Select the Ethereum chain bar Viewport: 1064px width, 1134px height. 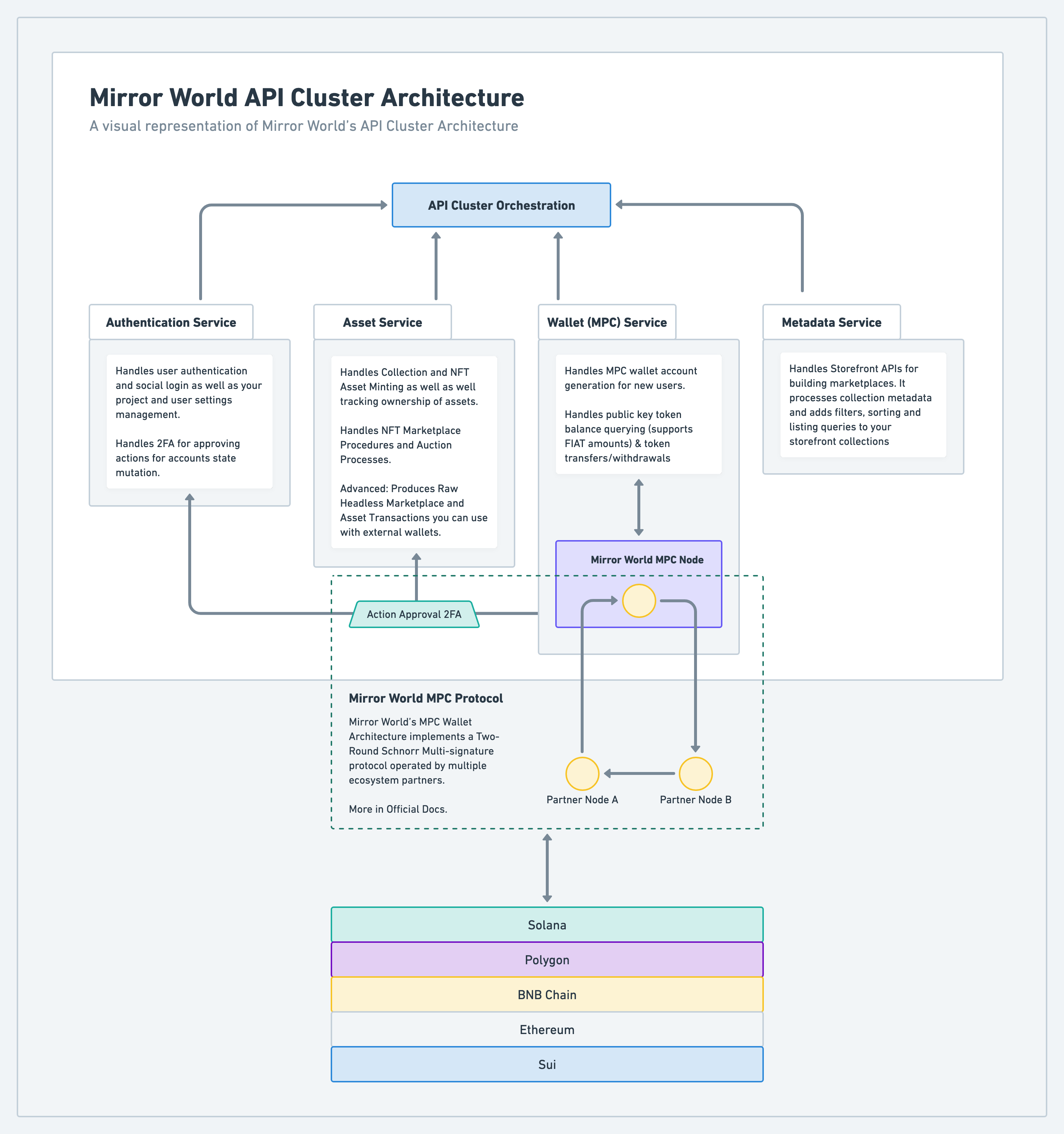click(x=547, y=1030)
